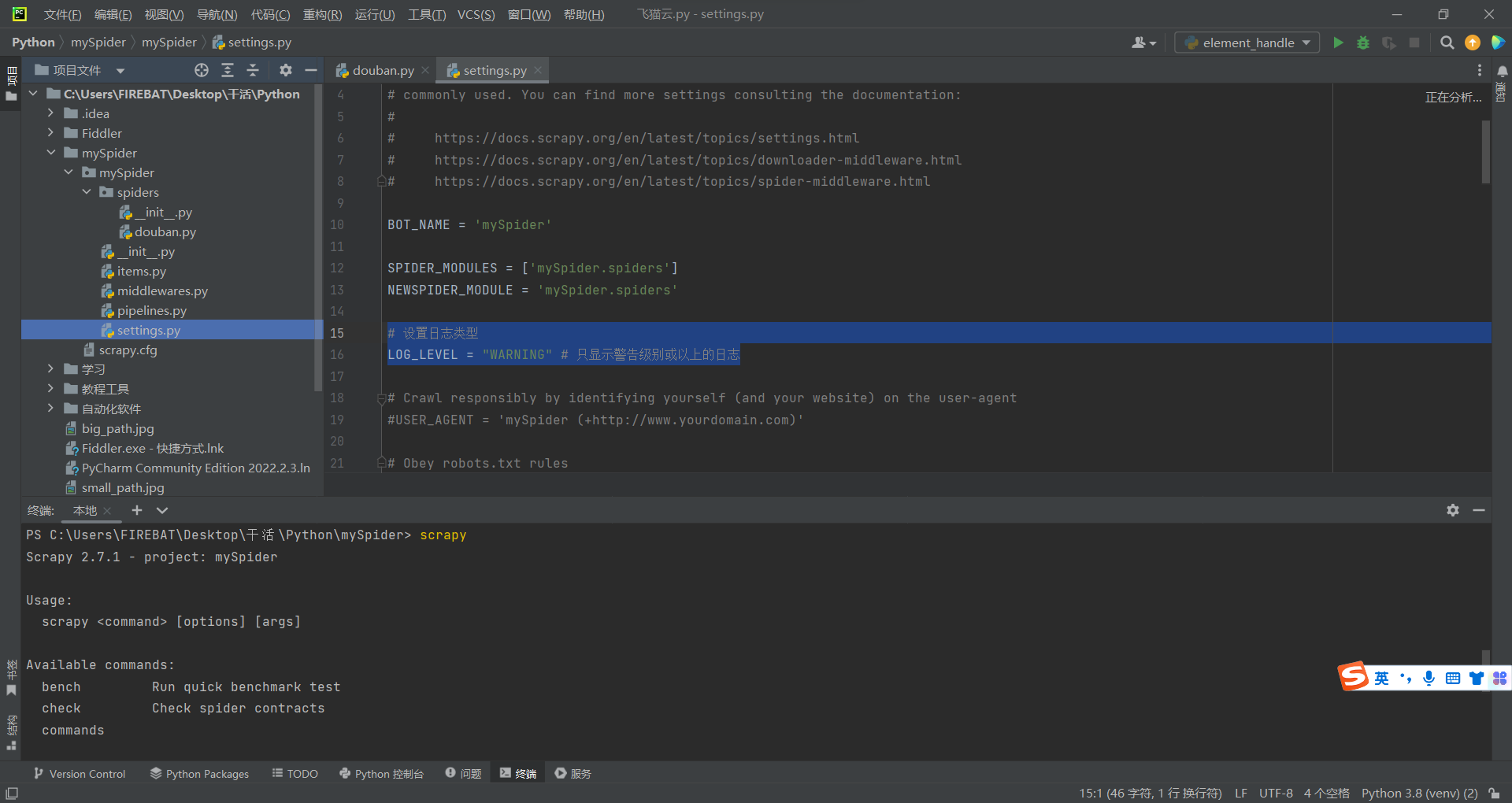Switch Sogou input language to English/Chinese
This screenshot has height=803, width=1512.
[x=1382, y=678]
